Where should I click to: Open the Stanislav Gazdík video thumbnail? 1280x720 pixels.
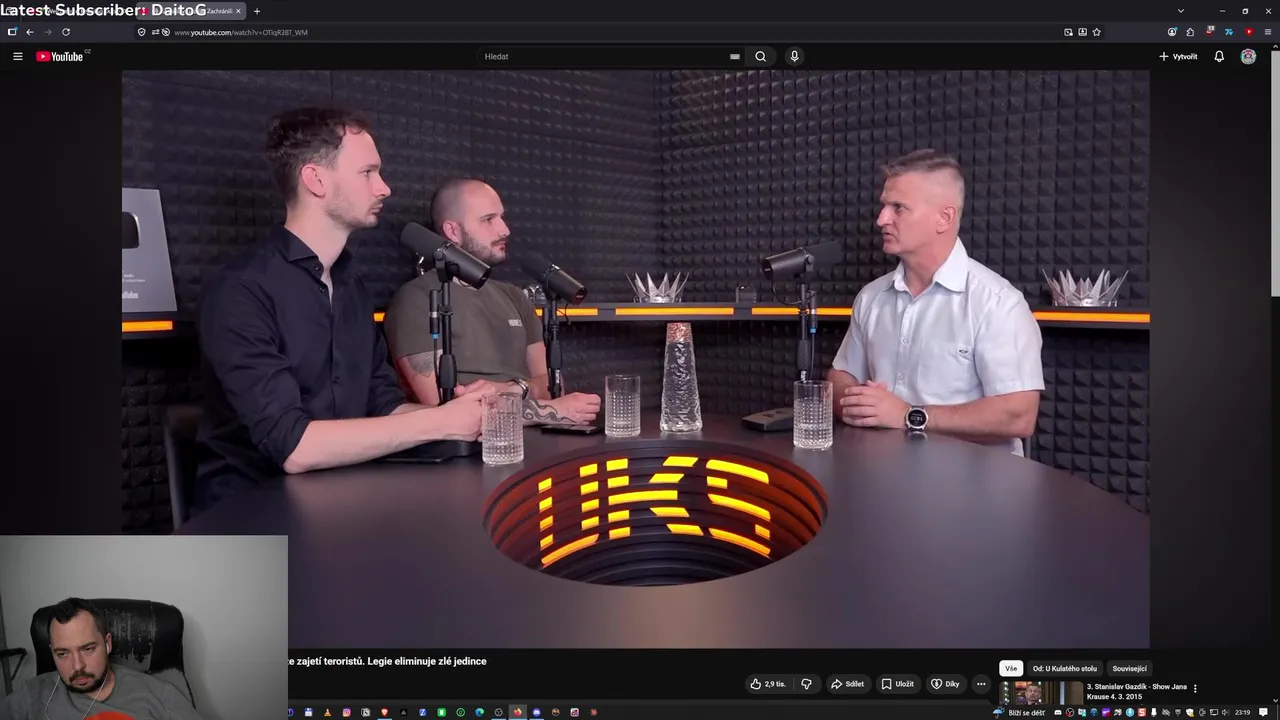coord(1041,693)
